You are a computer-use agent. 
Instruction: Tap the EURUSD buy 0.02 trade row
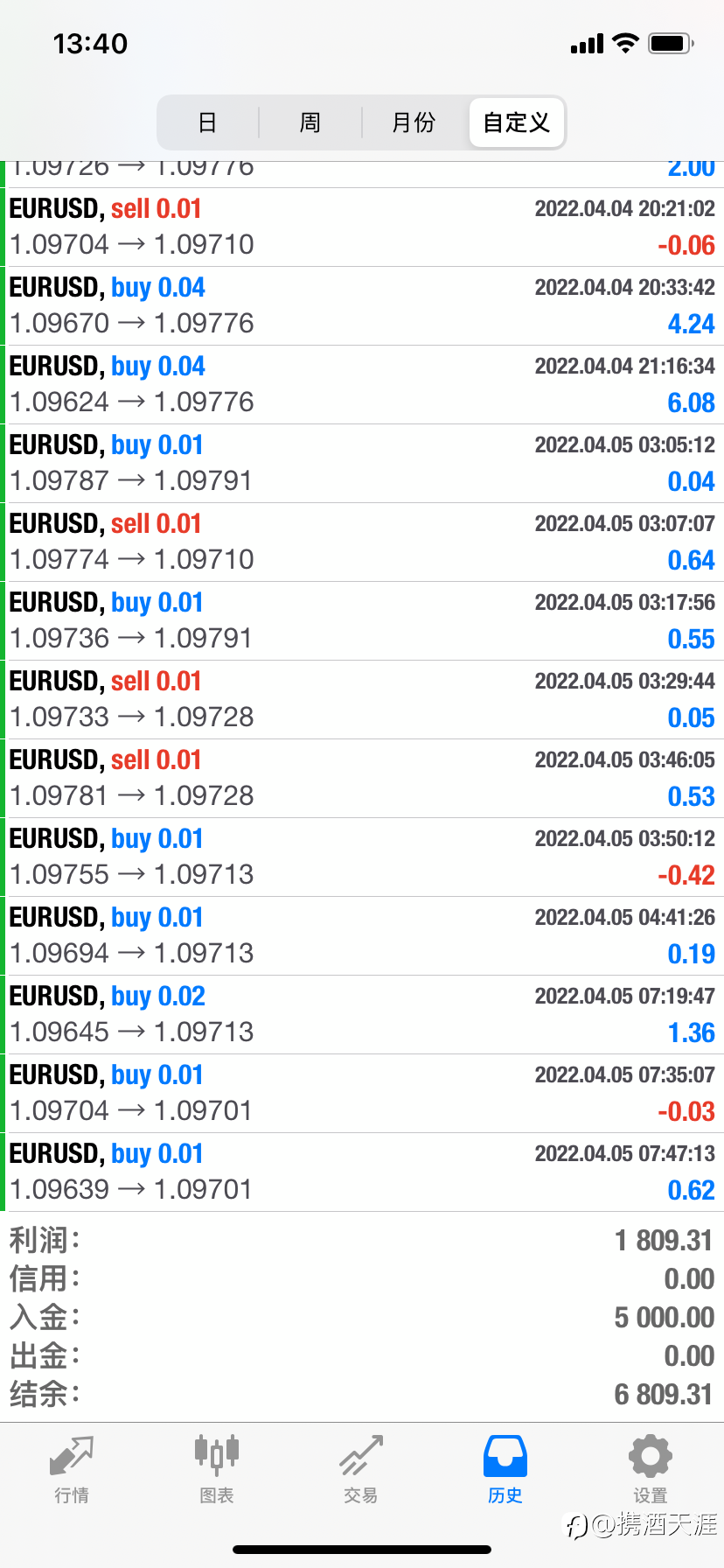click(x=362, y=1014)
